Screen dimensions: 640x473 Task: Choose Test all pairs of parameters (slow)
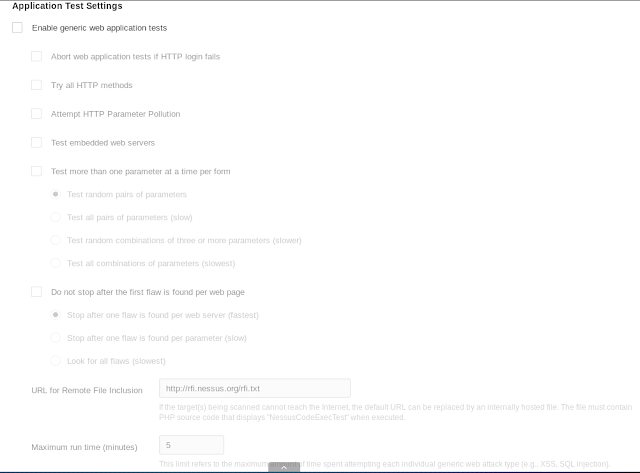coord(56,217)
